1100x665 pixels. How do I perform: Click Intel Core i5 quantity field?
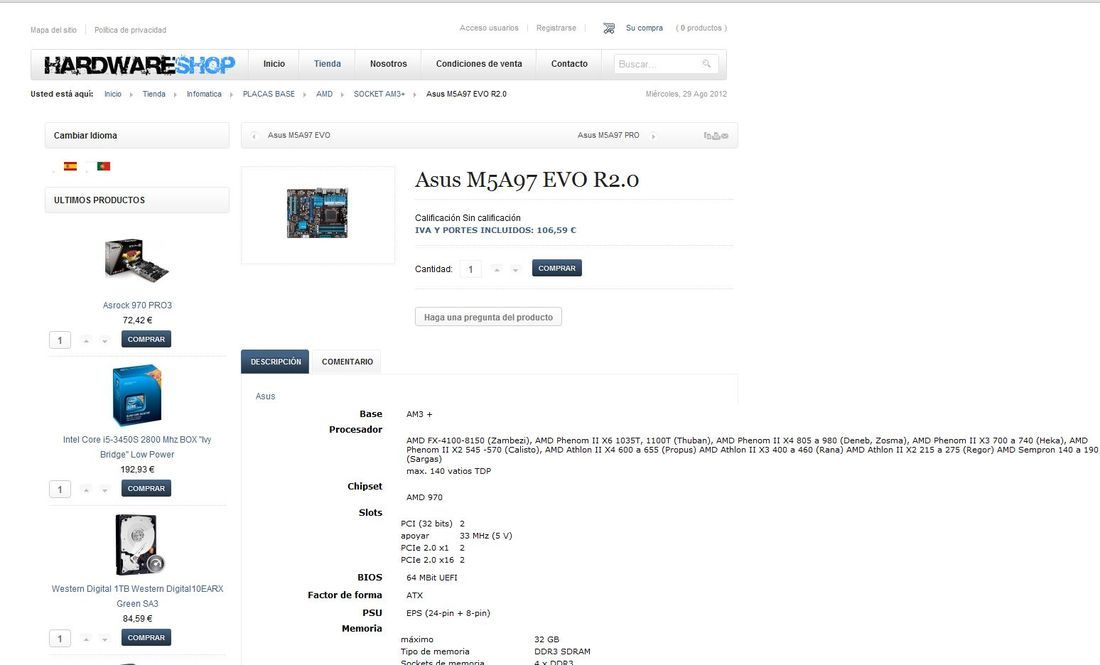[60, 490]
